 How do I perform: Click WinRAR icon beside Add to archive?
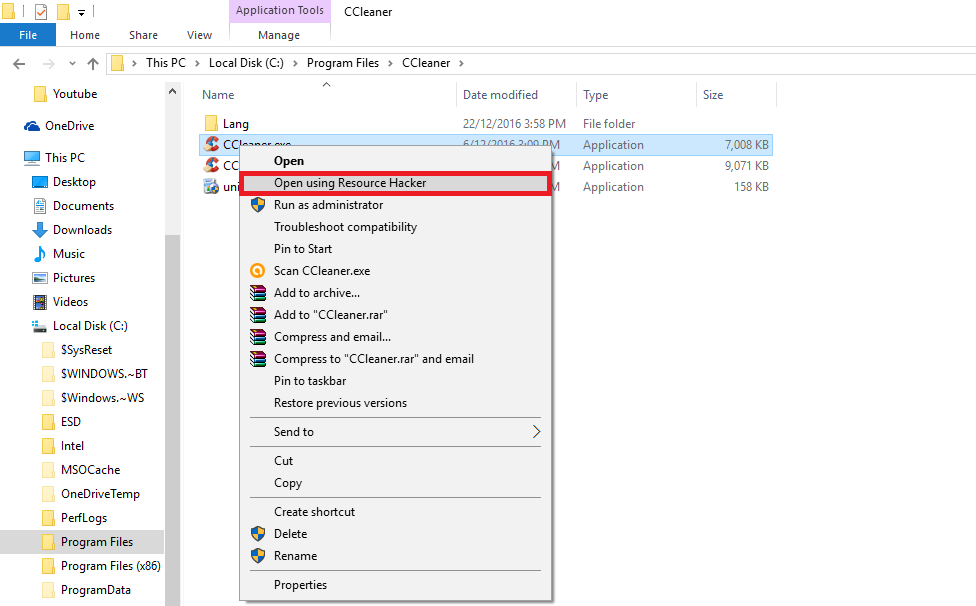click(258, 293)
